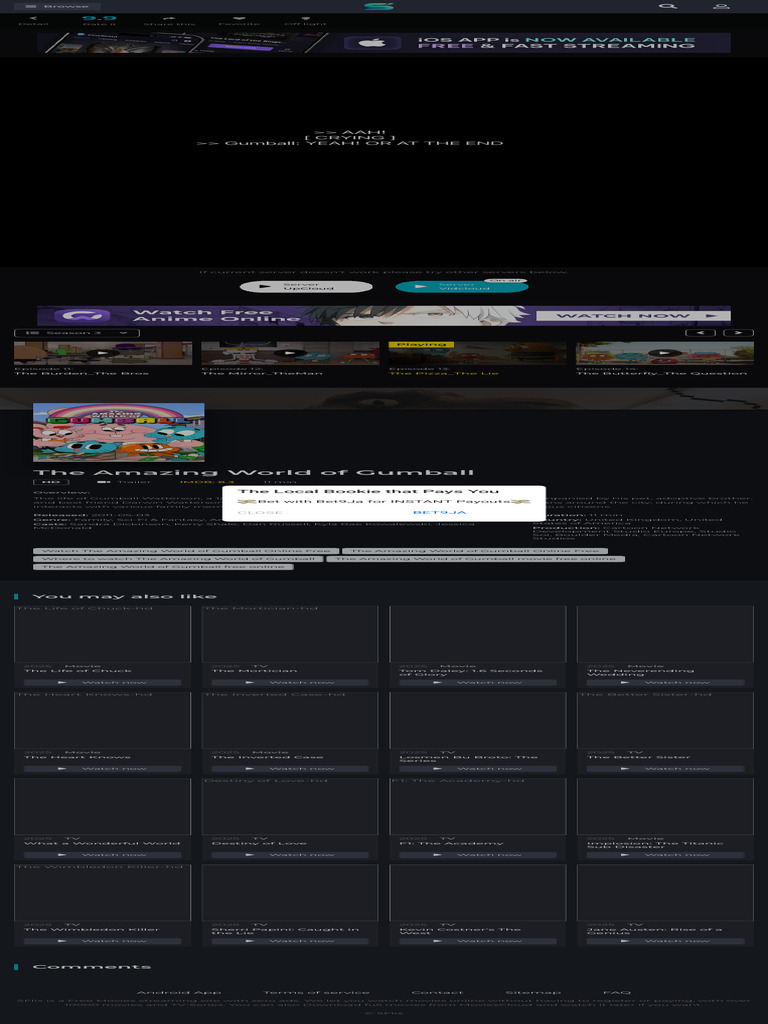Viewport: 768px width, 1024px height.
Task: Select playing Episode 13 The Pizza thumbnail
Action: click(477, 353)
